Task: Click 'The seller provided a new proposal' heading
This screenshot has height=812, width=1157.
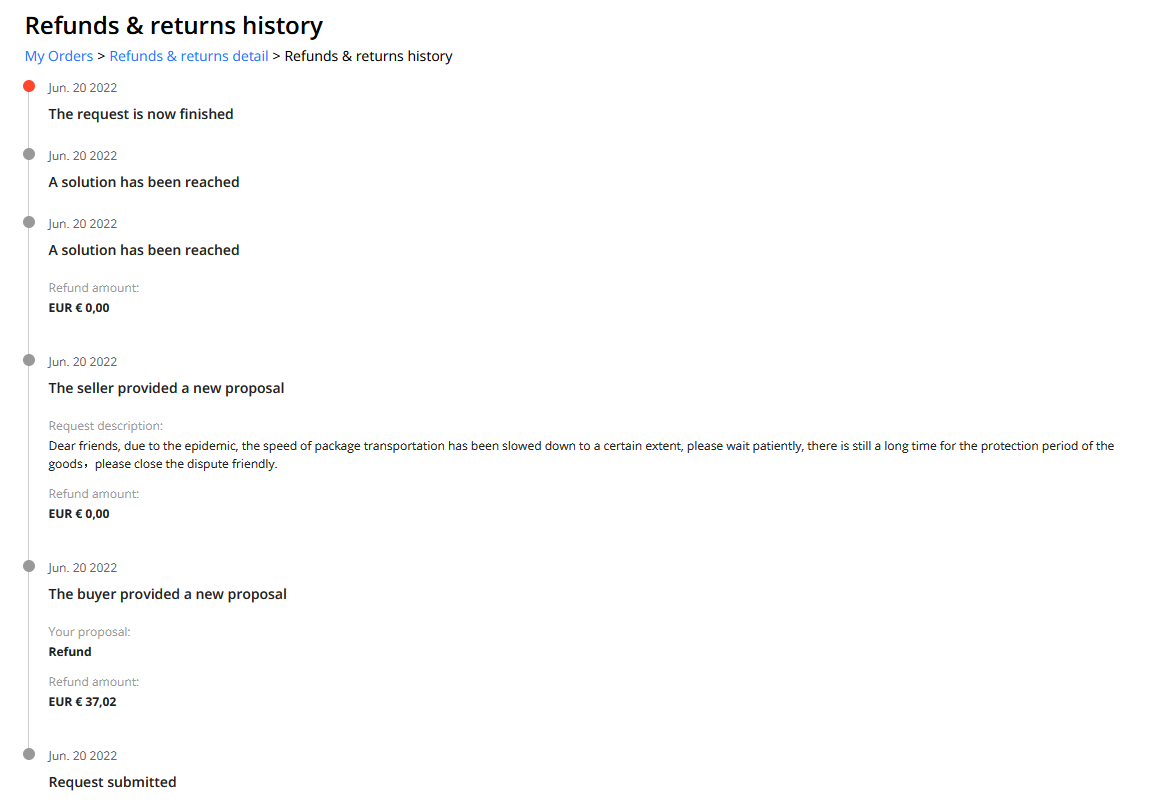Action: pyautogui.click(x=166, y=388)
